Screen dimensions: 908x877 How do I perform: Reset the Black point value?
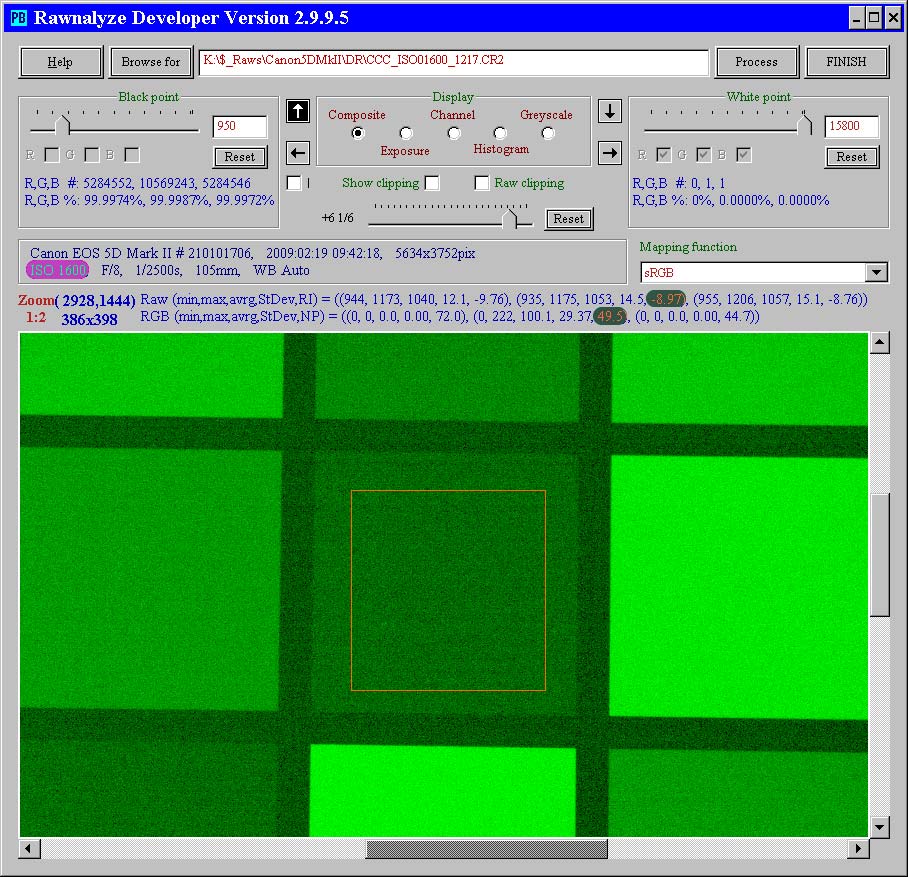click(240, 157)
